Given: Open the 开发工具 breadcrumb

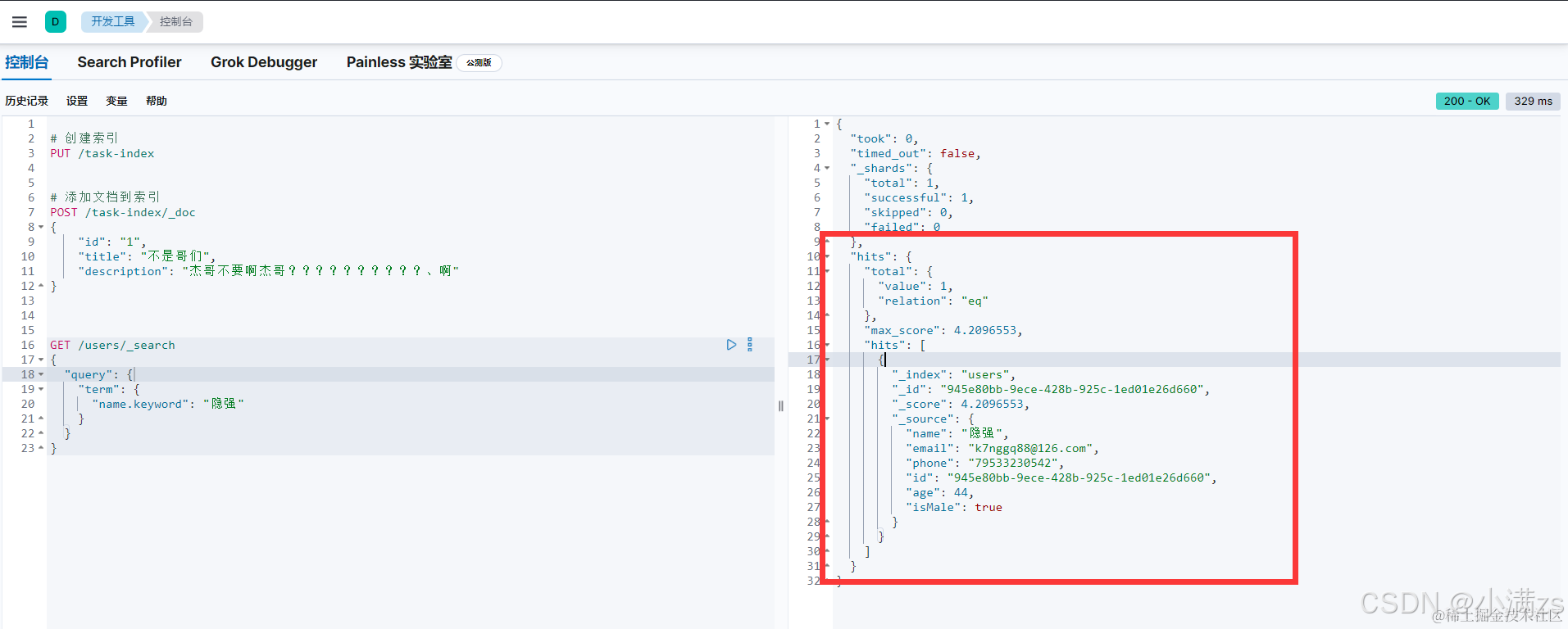Looking at the screenshot, I should (x=112, y=21).
